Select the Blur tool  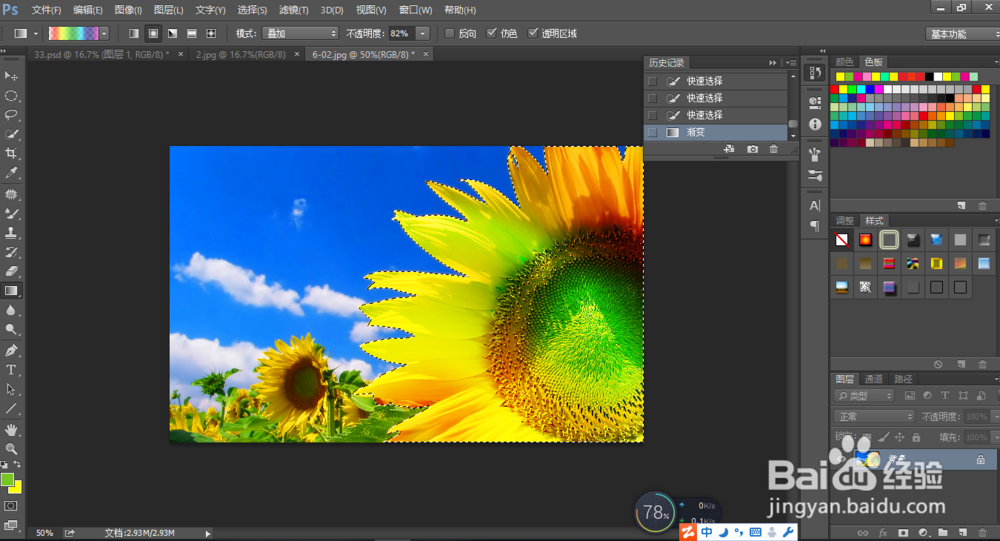click(x=11, y=310)
